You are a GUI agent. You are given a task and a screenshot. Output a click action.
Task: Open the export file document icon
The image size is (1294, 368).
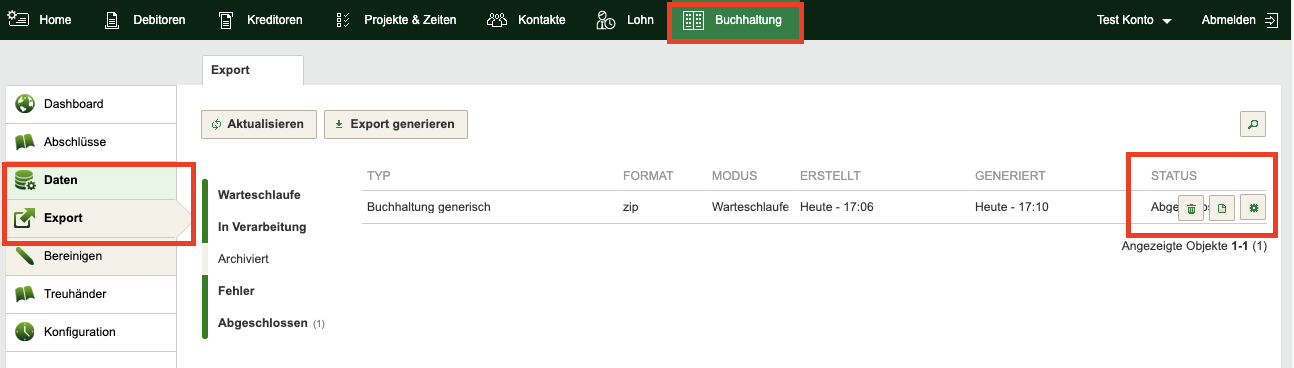click(x=1221, y=208)
